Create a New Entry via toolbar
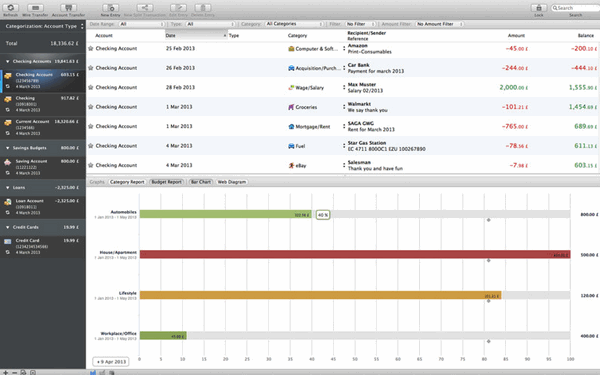 pos(111,8)
